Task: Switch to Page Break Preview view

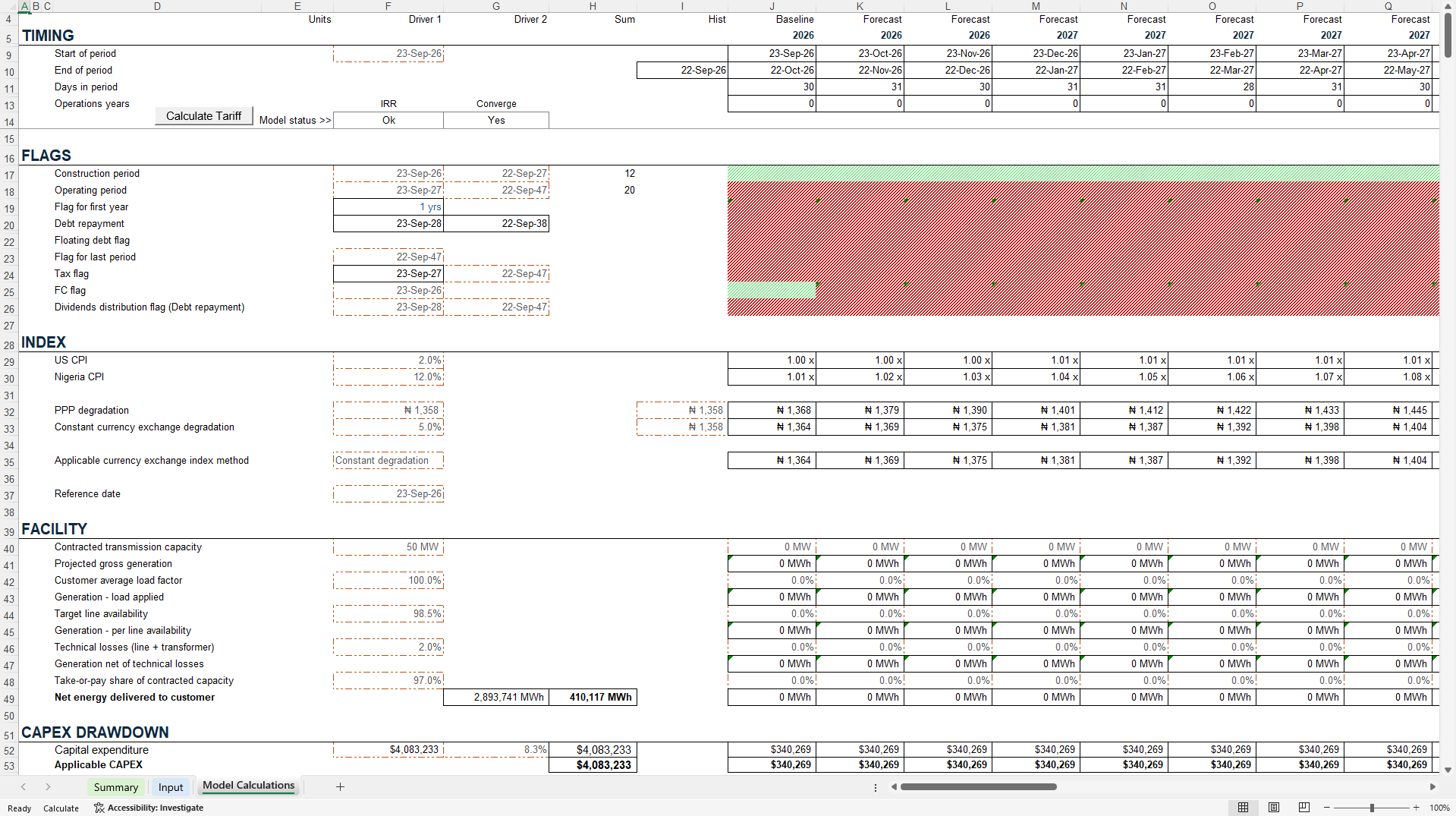Action: (x=1304, y=808)
